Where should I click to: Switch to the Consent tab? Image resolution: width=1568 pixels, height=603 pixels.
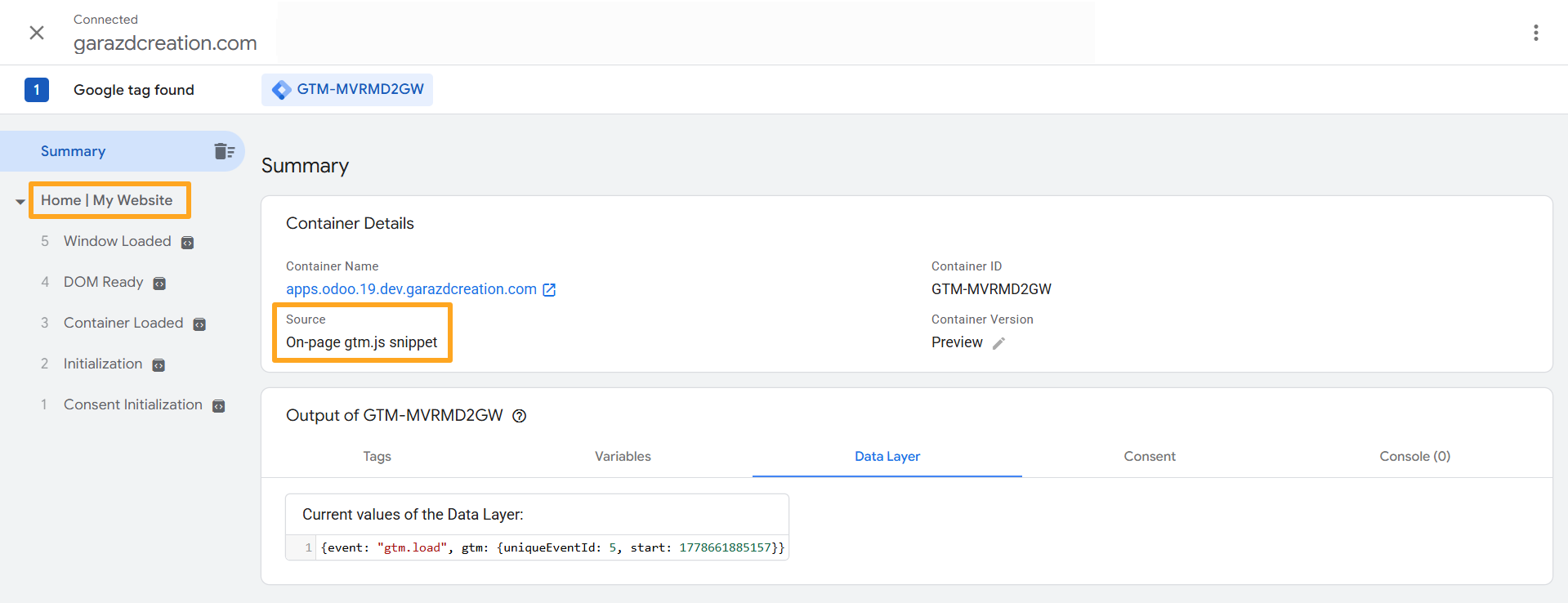pyautogui.click(x=1150, y=457)
